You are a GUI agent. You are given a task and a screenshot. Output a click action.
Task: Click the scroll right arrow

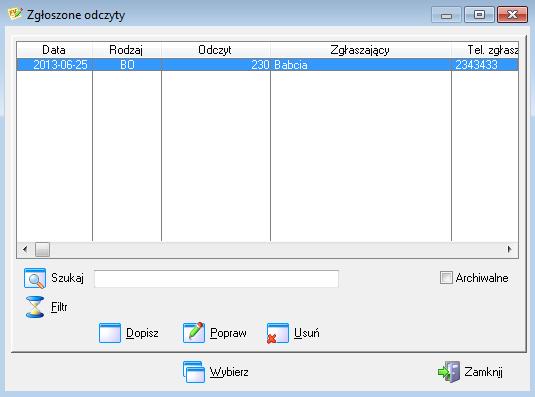click(x=510, y=249)
